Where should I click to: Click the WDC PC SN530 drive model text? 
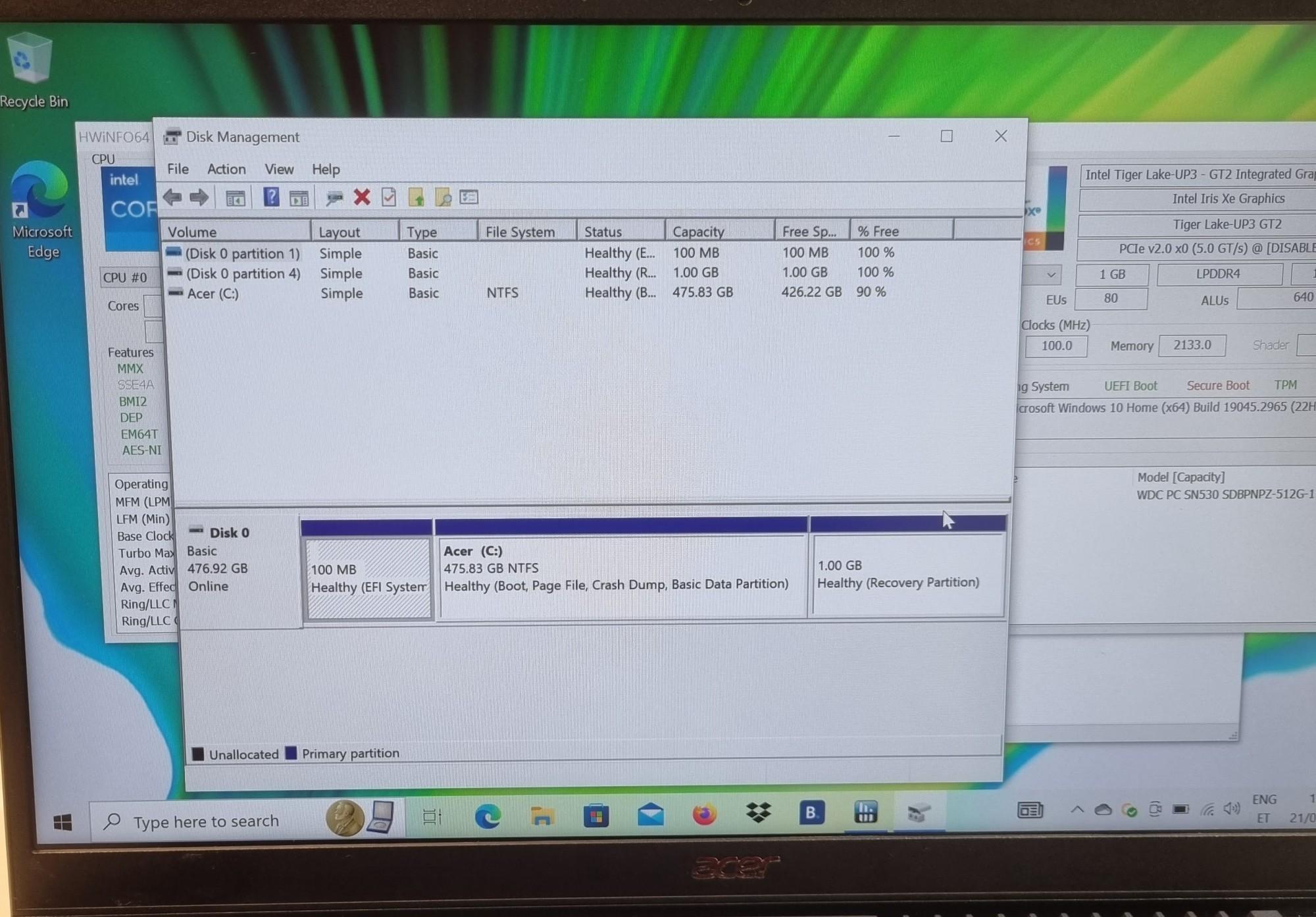click(1225, 494)
